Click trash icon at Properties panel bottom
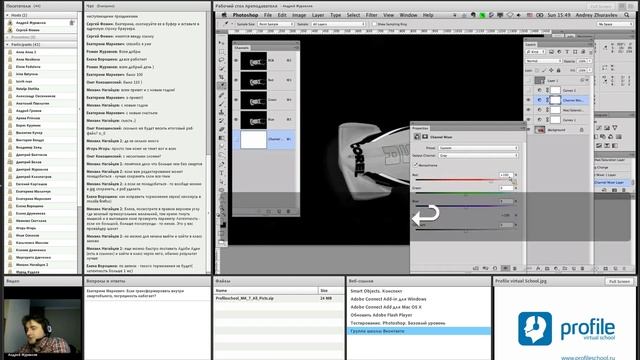The width and height of the screenshot is (640, 360). coord(515,268)
